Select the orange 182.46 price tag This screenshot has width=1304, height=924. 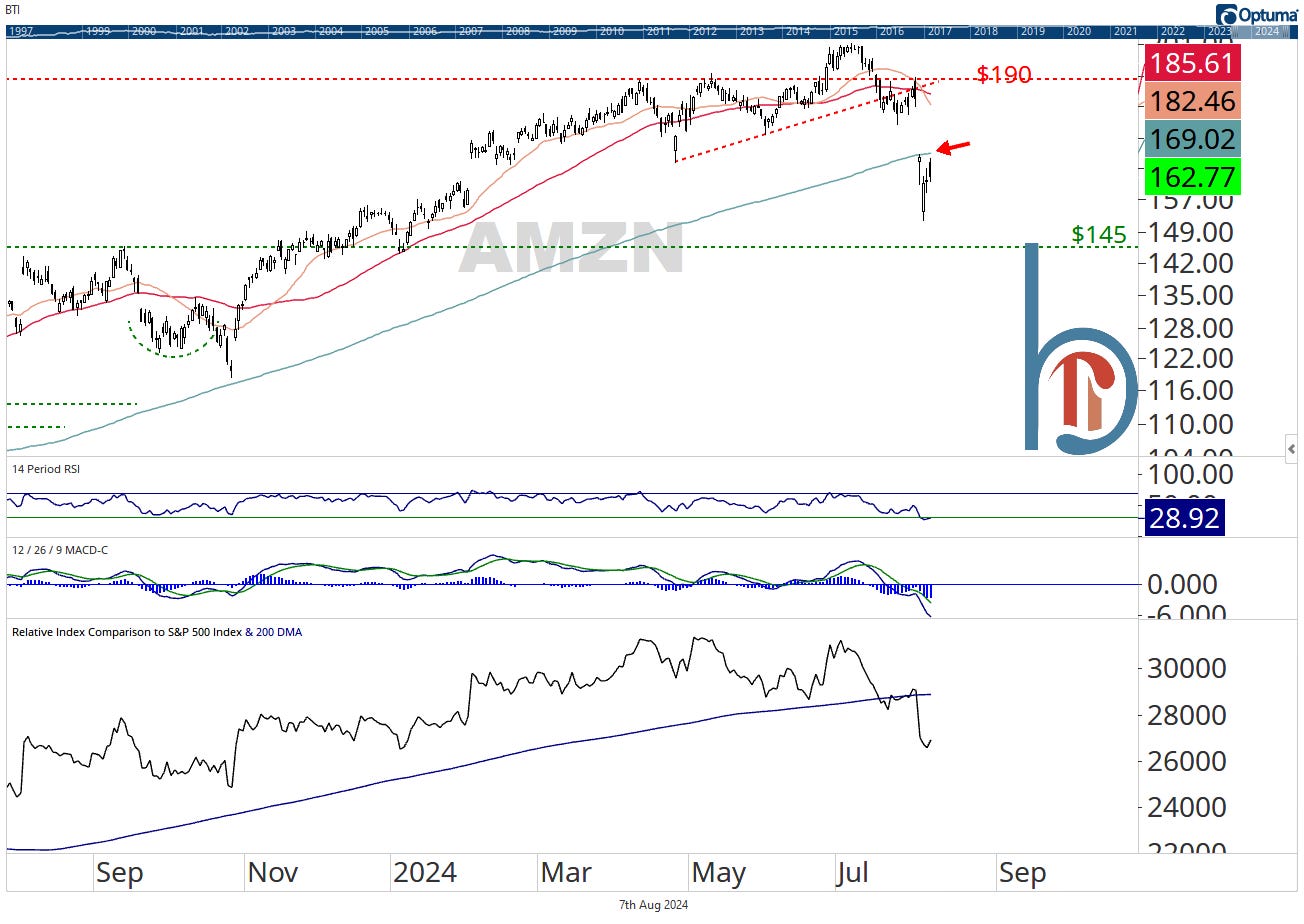coord(1194,101)
